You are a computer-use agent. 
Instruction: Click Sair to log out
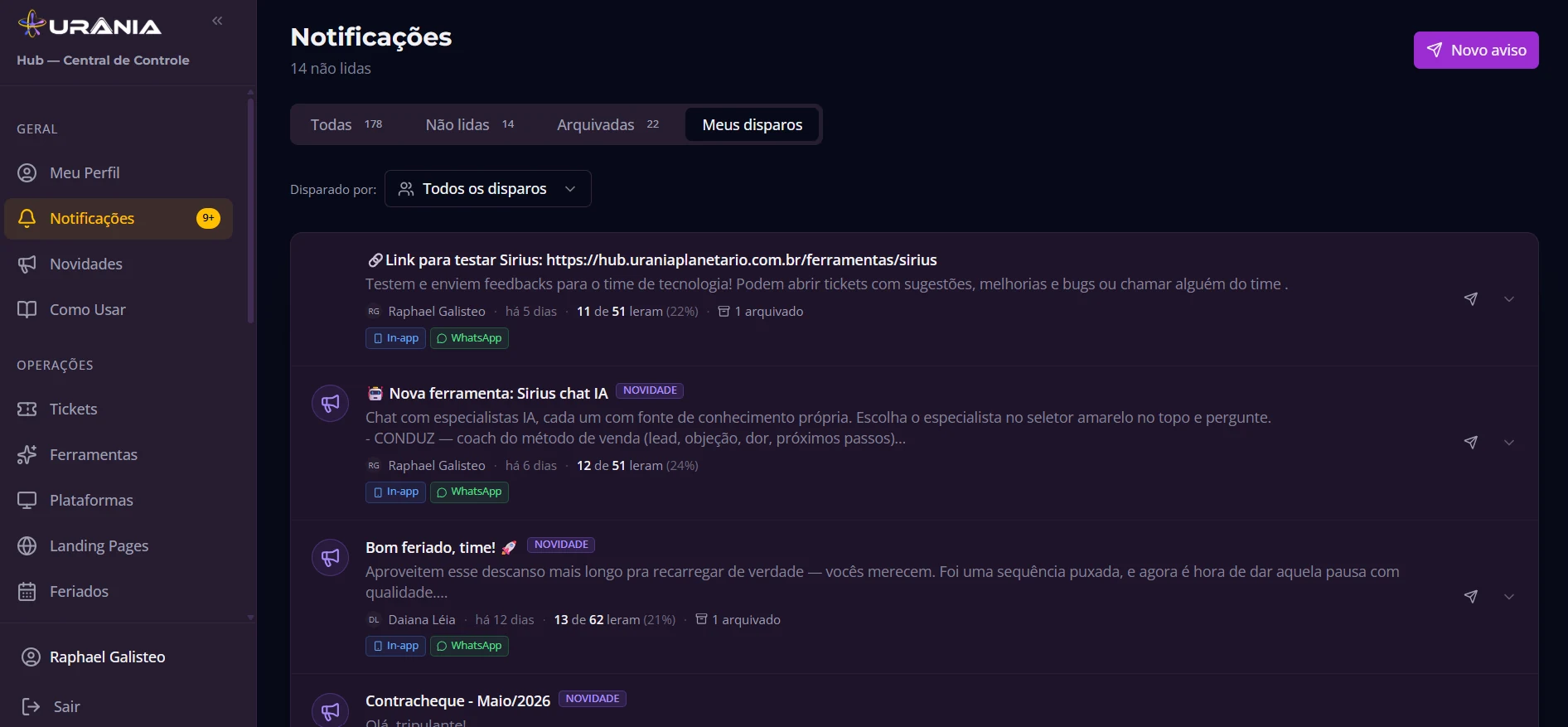[51, 706]
